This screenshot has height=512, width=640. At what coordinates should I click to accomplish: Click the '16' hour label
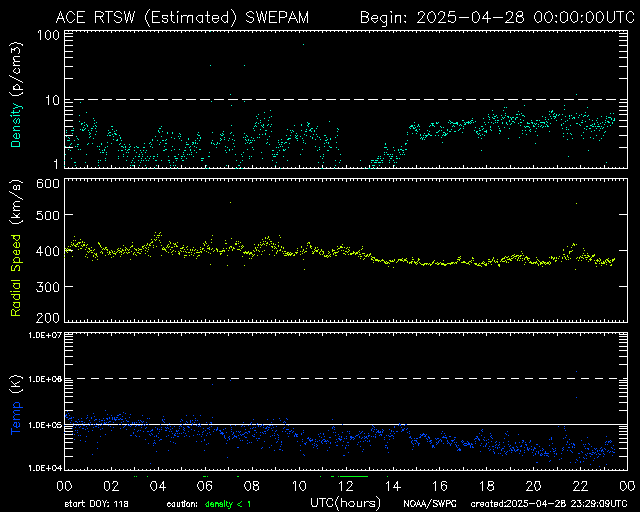click(x=440, y=486)
